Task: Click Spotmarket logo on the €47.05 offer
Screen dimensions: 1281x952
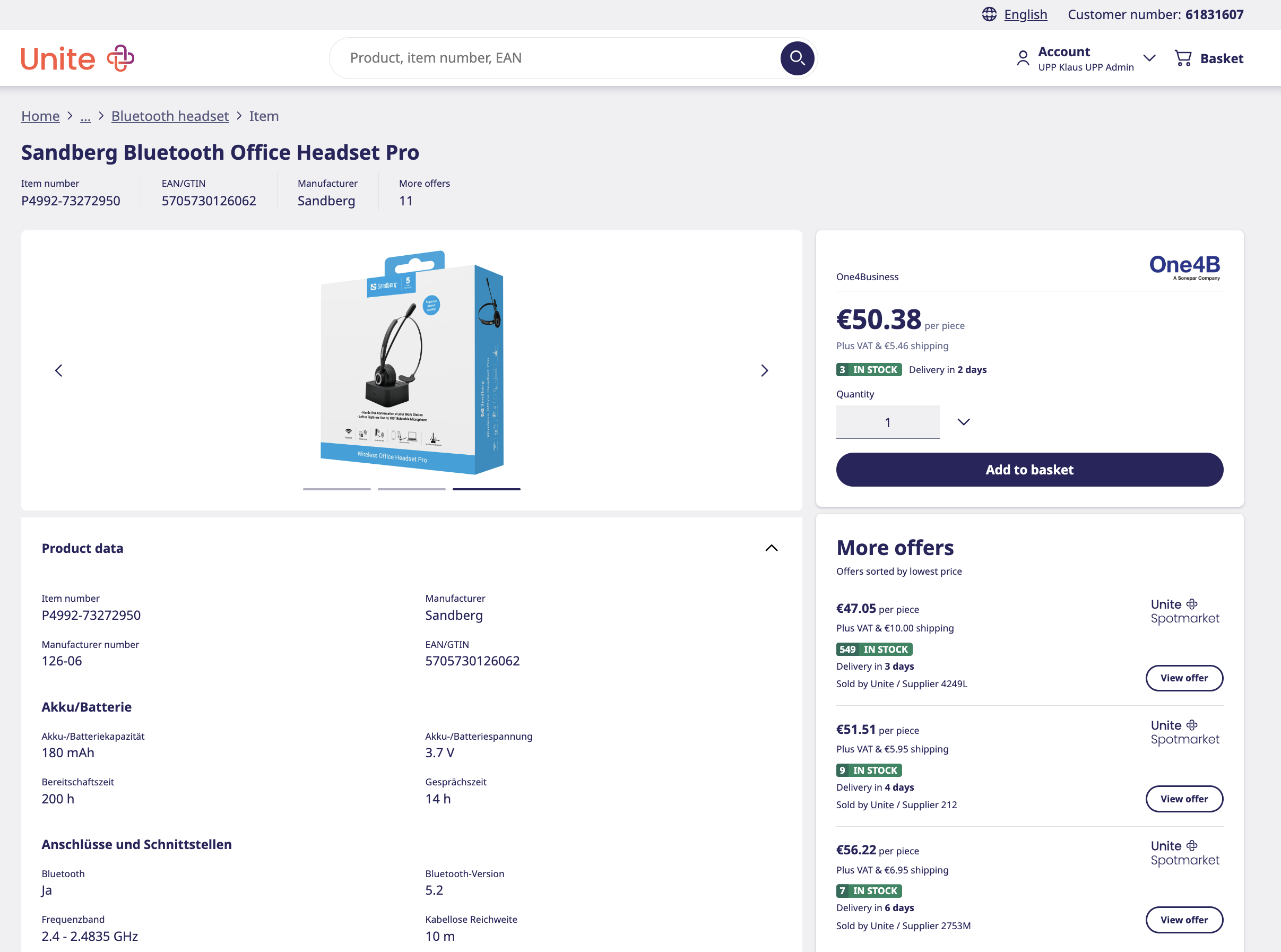Action: [1185, 611]
